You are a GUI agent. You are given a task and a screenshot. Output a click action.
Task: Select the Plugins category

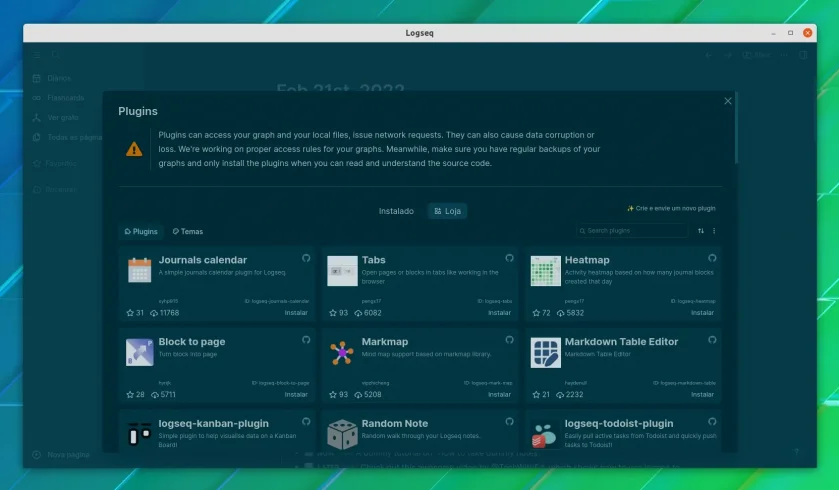coord(141,231)
